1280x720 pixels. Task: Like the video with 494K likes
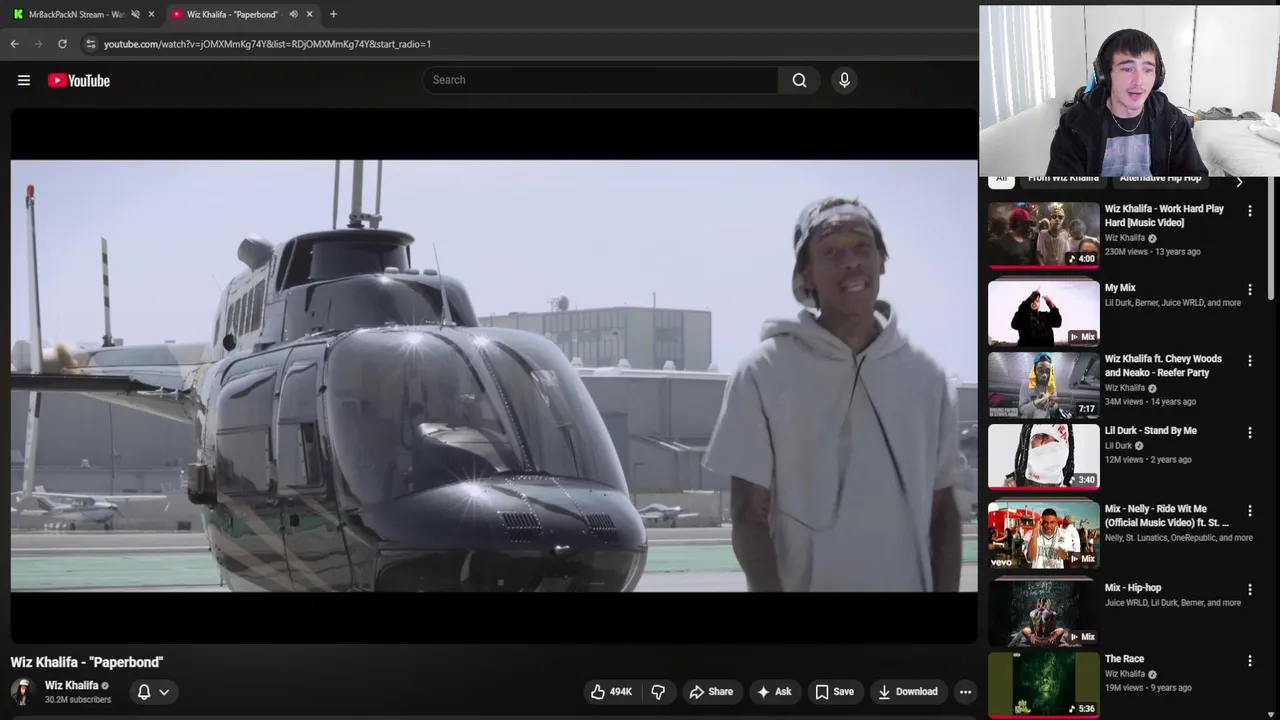tap(611, 691)
